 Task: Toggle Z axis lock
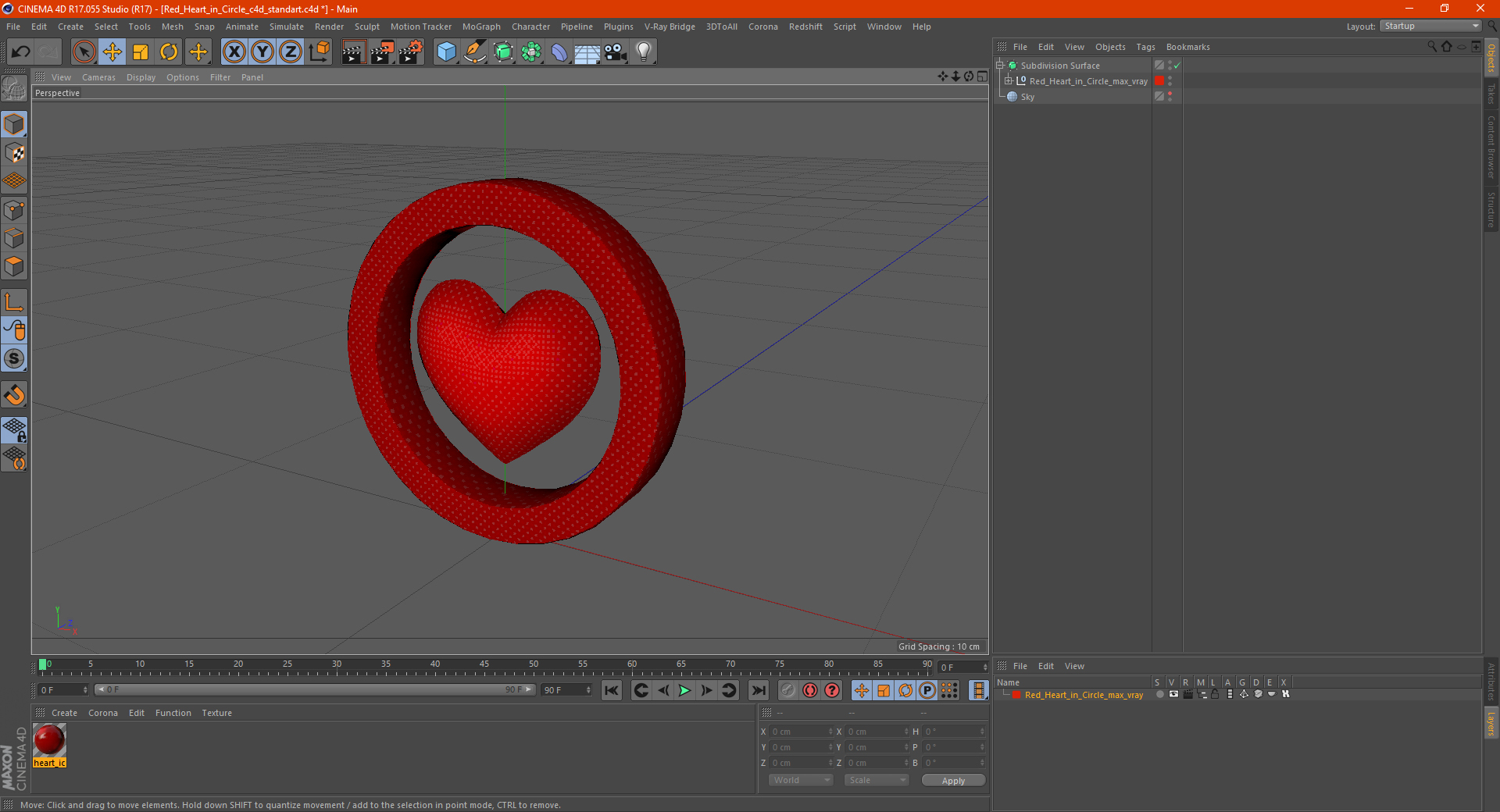(291, 52)
